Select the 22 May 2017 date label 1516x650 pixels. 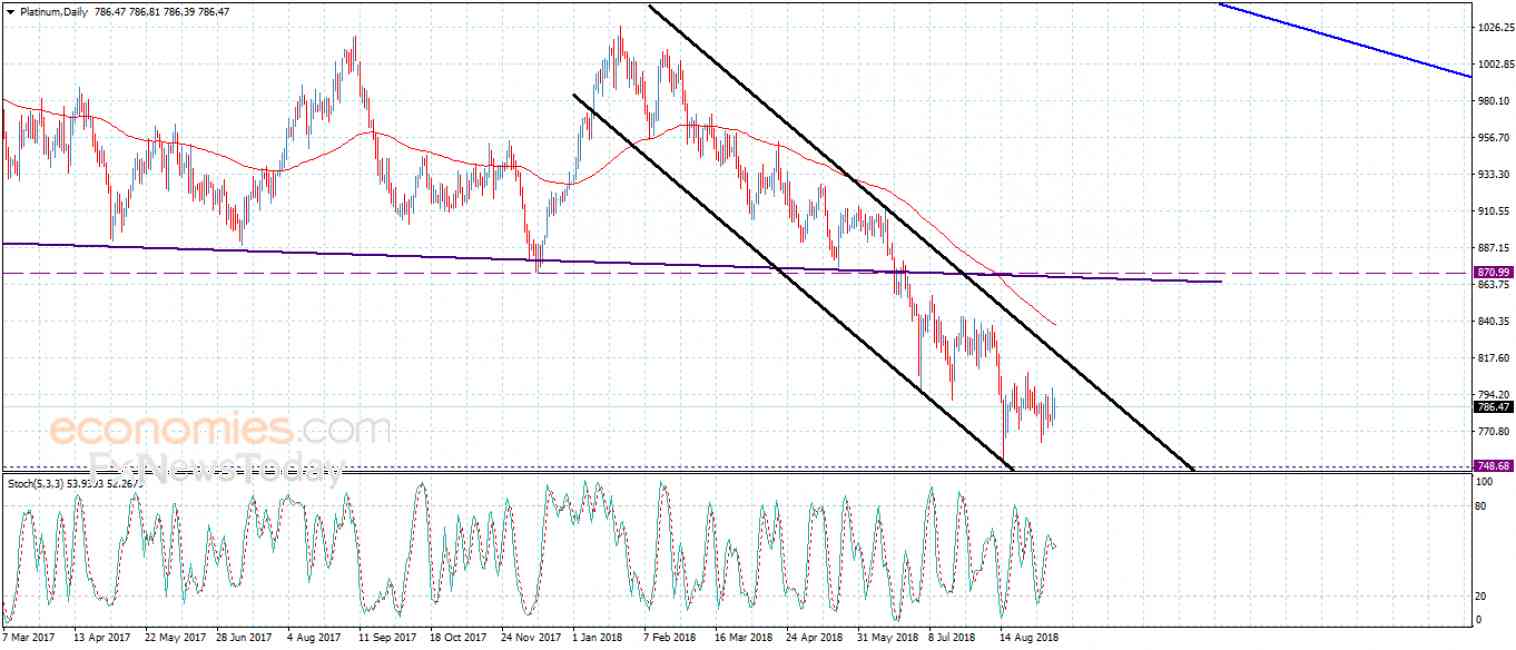(x=176, y=636)
